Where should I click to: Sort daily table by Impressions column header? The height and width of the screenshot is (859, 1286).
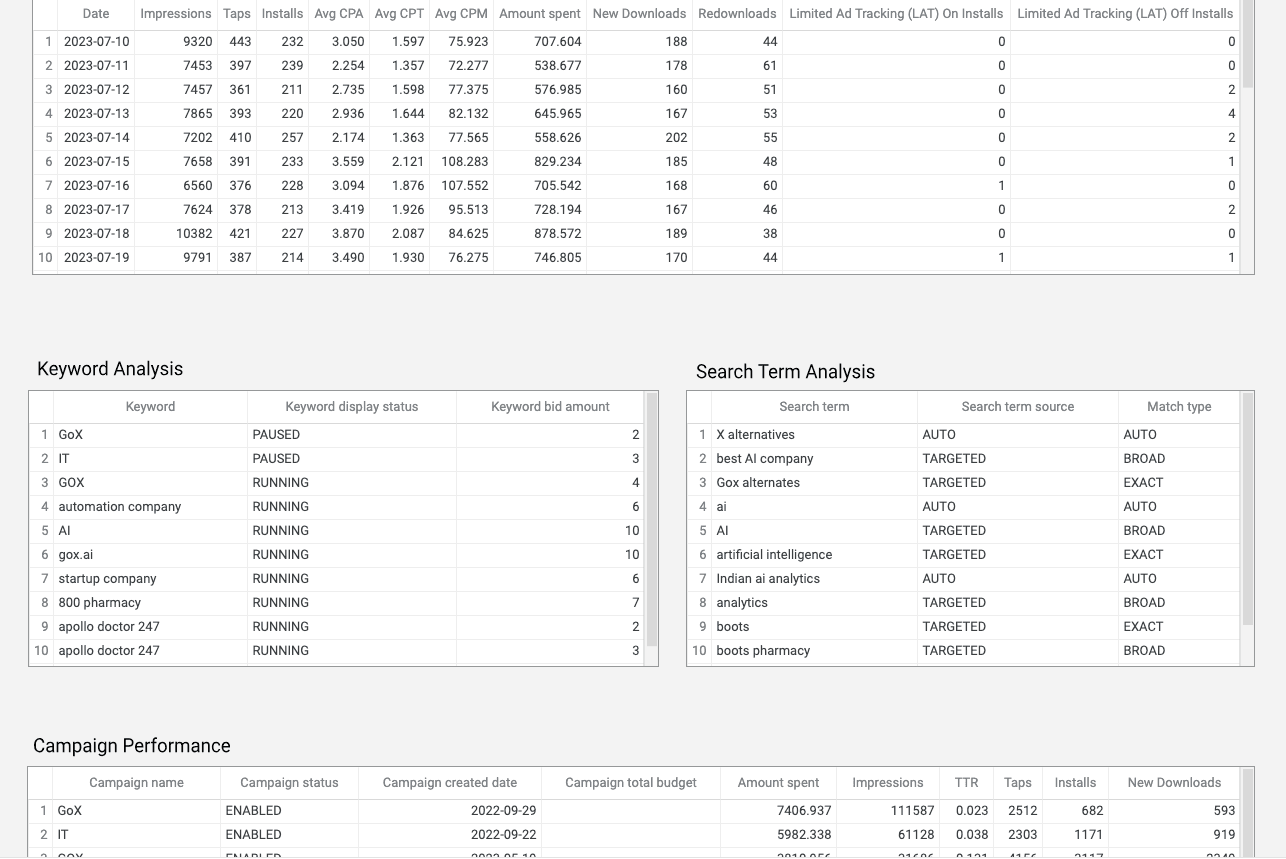pyautogui.click(x=176, y=14)
